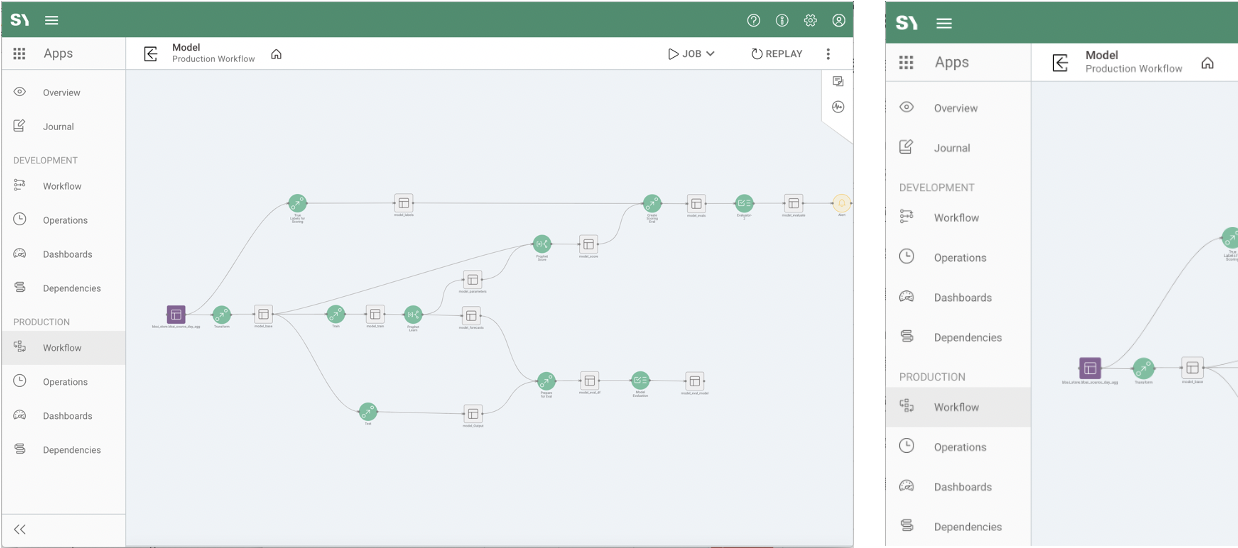This screenshot has width=1238, height=548.
Task: Click the Test transform node
Action: coord(368,411)
